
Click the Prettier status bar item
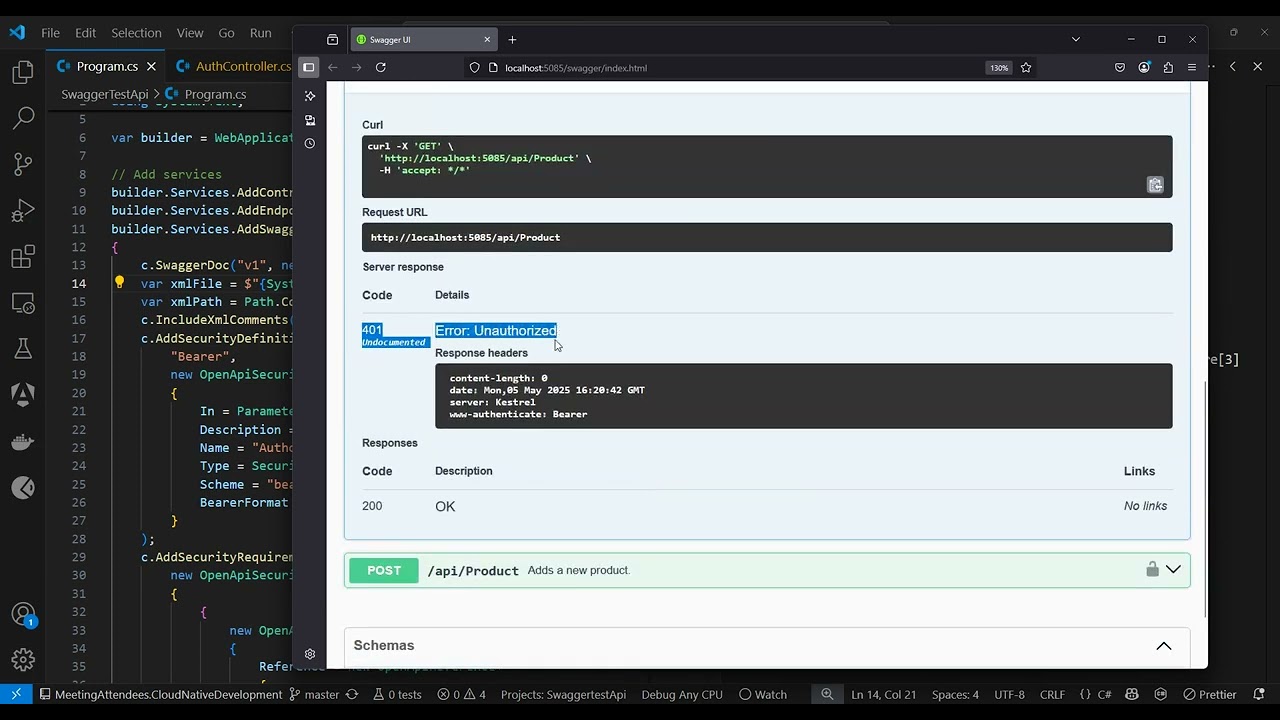click(1209, 694)
